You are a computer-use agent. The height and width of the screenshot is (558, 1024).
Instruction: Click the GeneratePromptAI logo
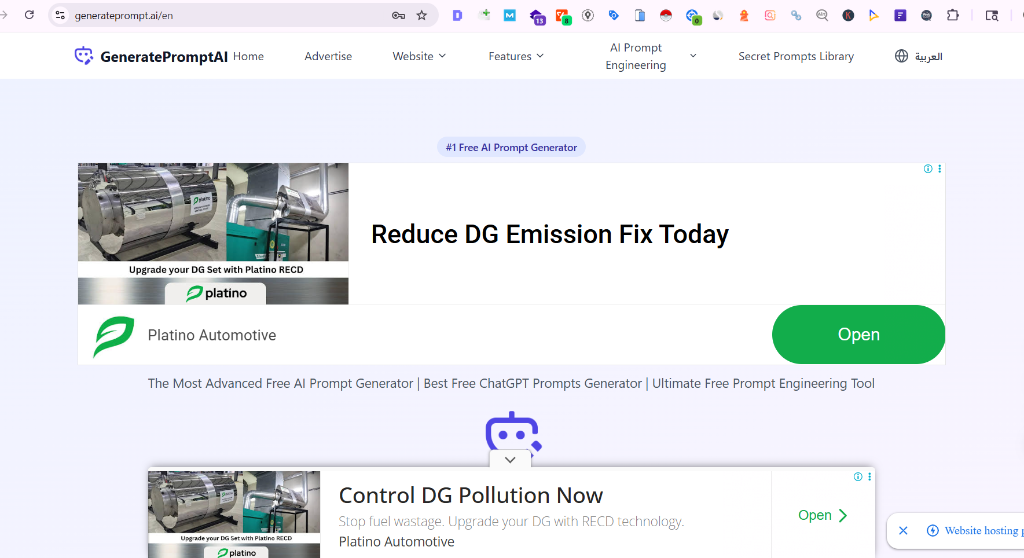click(151, 56)
